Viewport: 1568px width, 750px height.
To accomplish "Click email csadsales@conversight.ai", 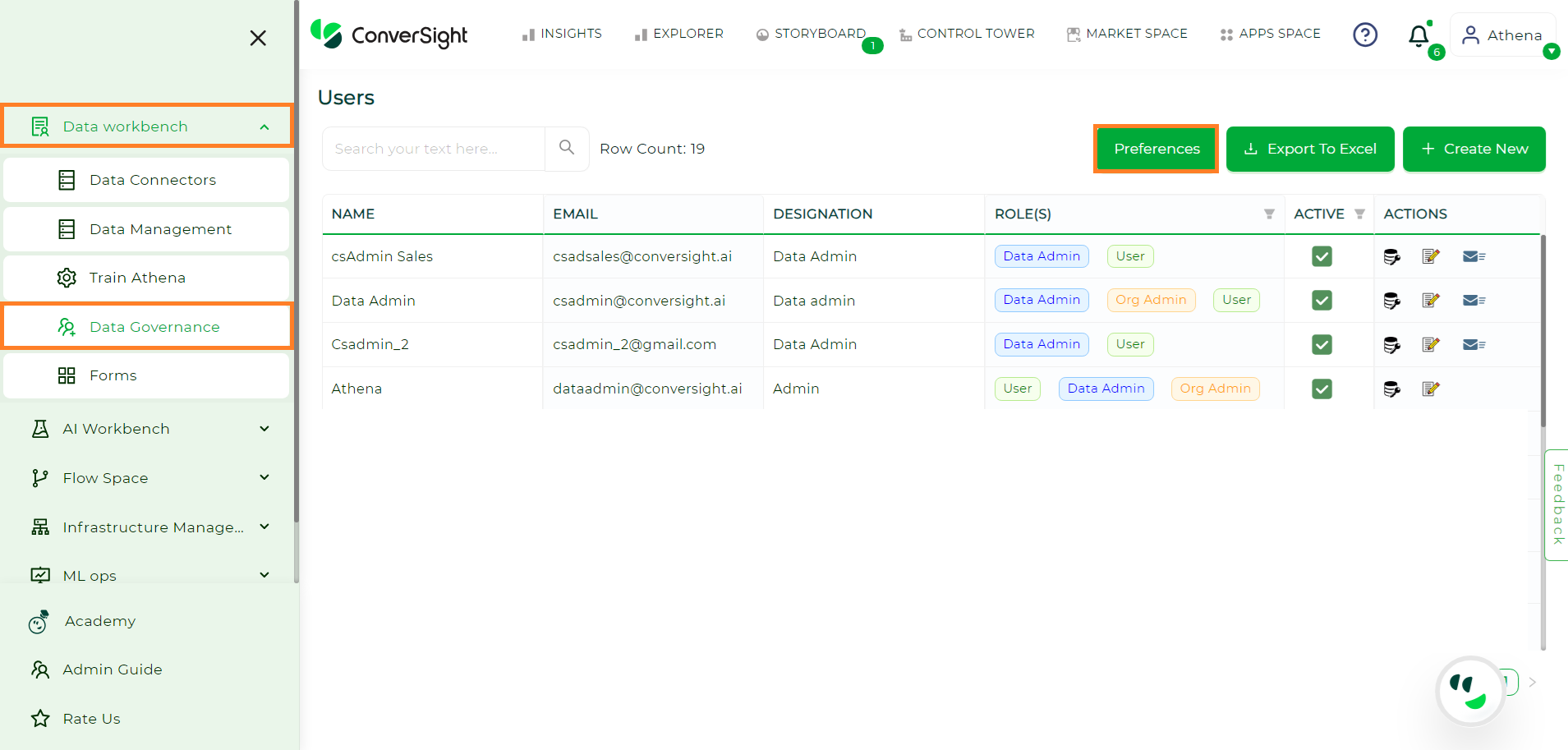I will point(642,256).
